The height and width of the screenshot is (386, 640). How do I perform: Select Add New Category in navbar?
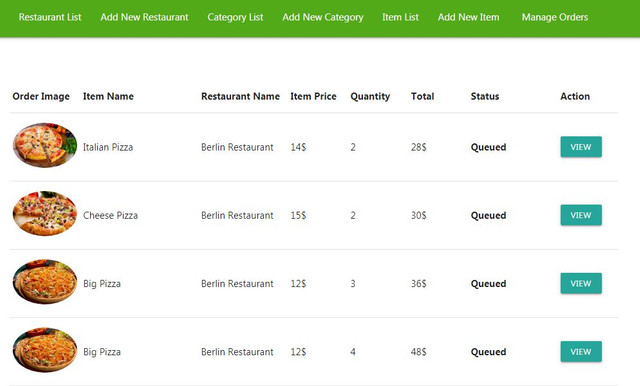click(x=322, y=17)
